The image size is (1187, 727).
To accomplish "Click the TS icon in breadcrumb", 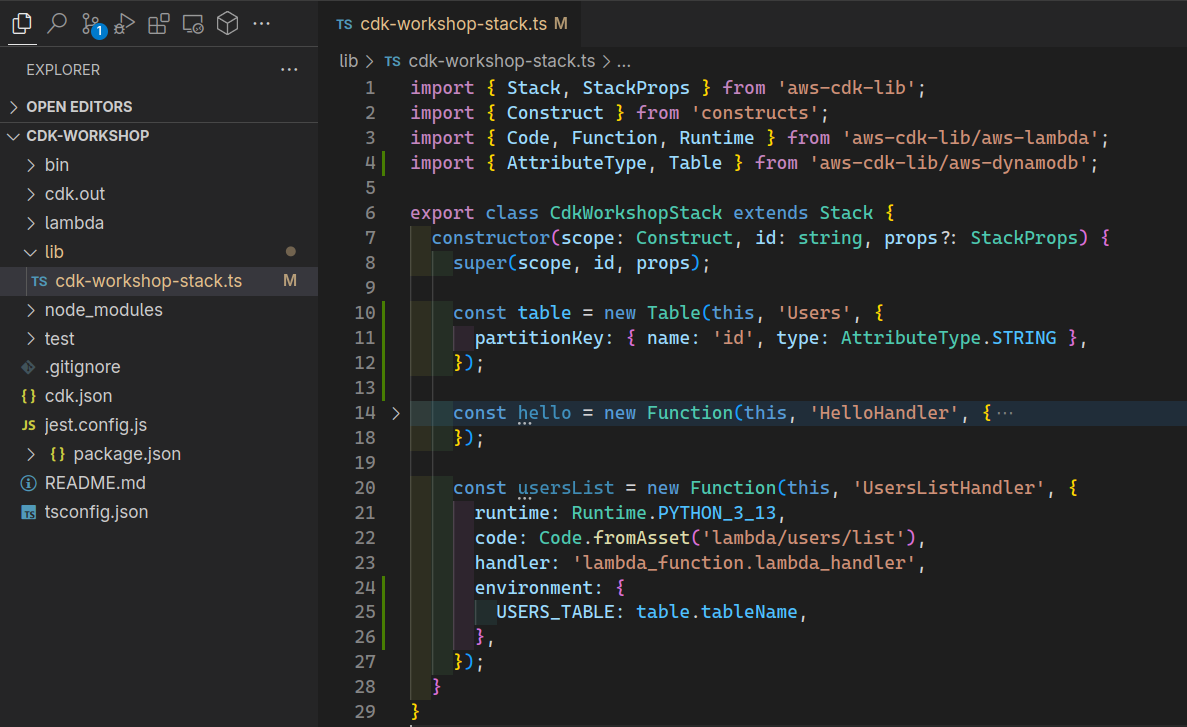I will coord(392,61).
